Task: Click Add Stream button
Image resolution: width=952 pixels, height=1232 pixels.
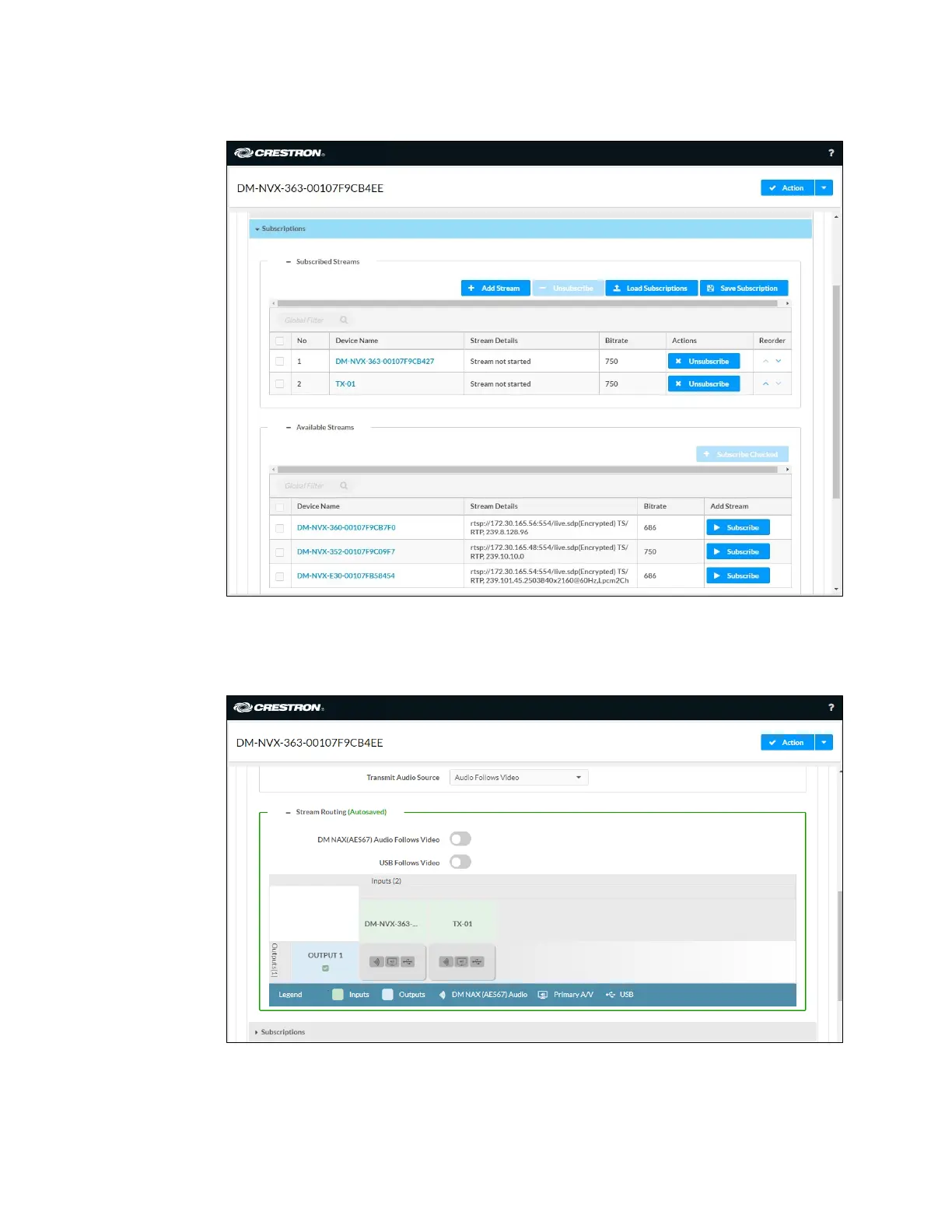Action: click(x=495, y=289)
